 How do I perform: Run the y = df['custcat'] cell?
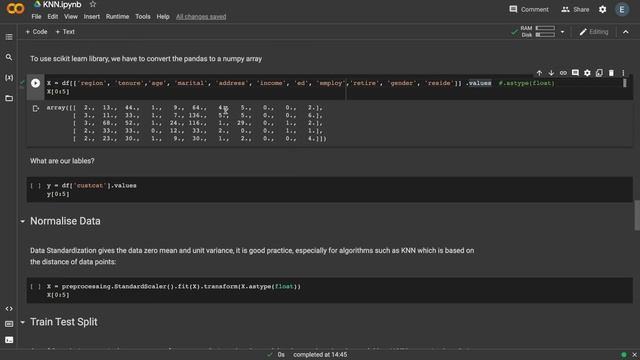point(36,186)
